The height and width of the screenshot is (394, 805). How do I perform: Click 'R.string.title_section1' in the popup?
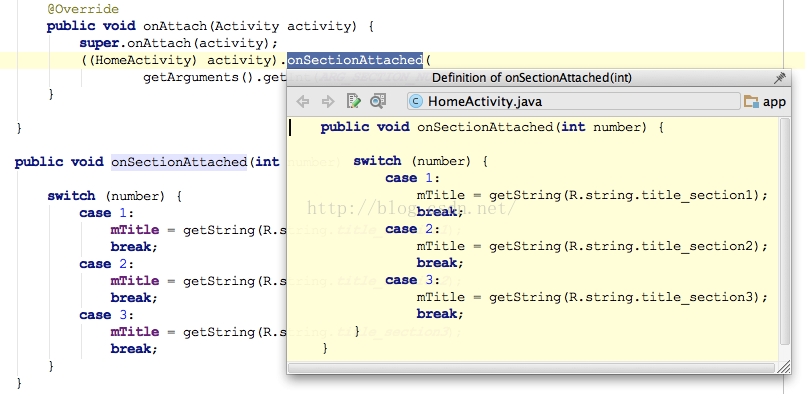click(661, 195)
